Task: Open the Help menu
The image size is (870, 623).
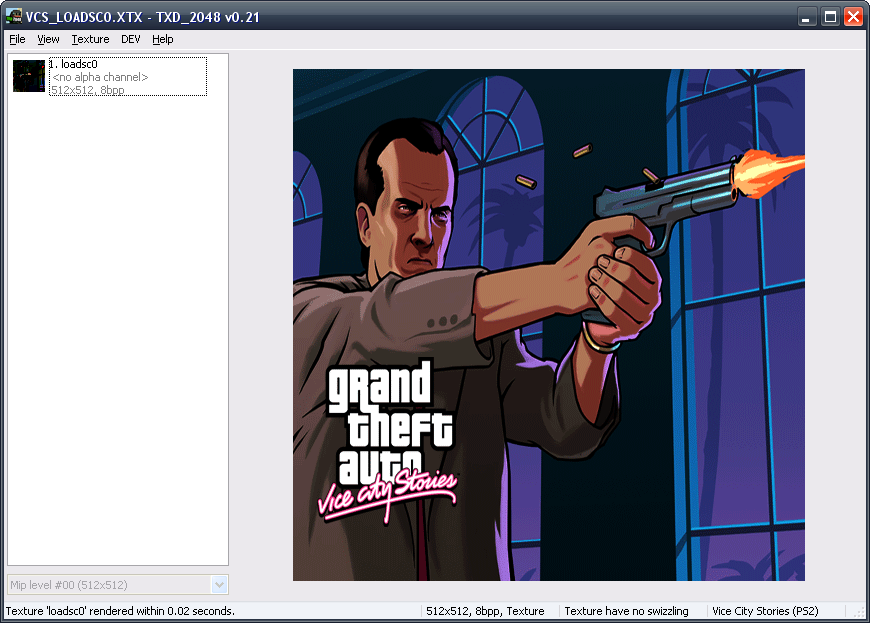Action: [x=163, y=39]
